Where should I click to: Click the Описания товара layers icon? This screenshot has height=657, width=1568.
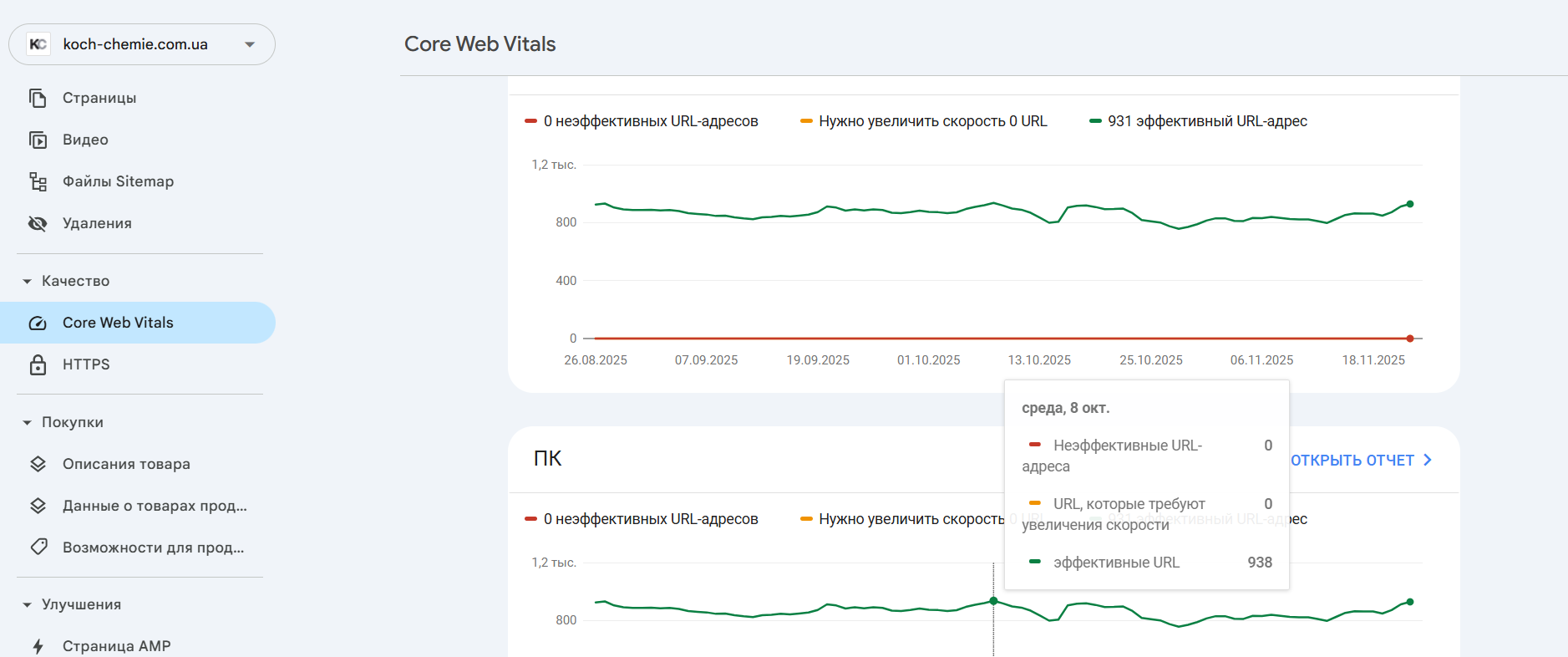(38, 464)
